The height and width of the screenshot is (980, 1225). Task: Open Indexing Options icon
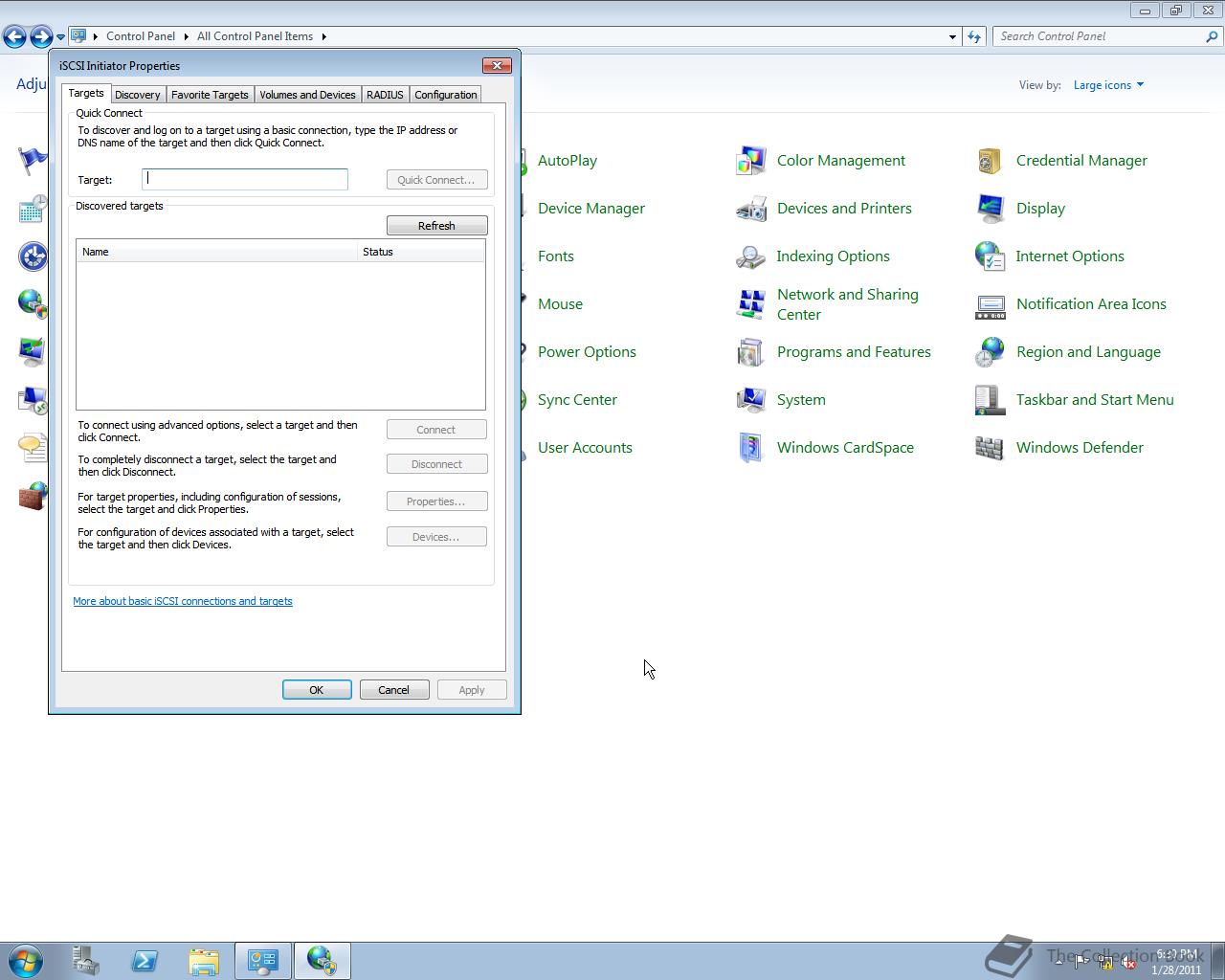click(751, 256)
